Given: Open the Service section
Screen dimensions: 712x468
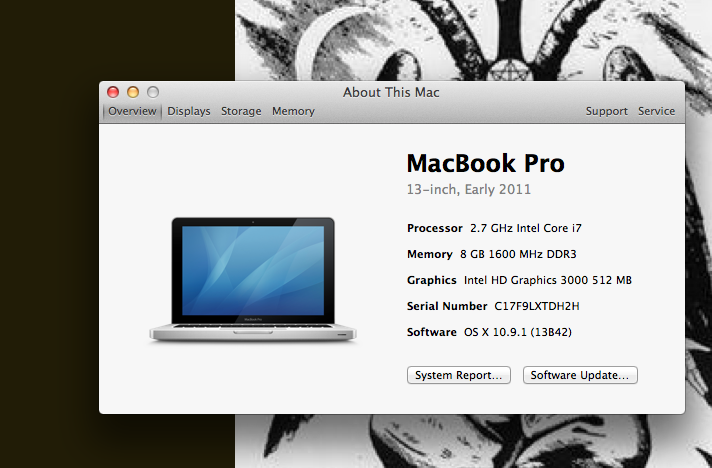Looking at the screenshot, I should 656,111.
